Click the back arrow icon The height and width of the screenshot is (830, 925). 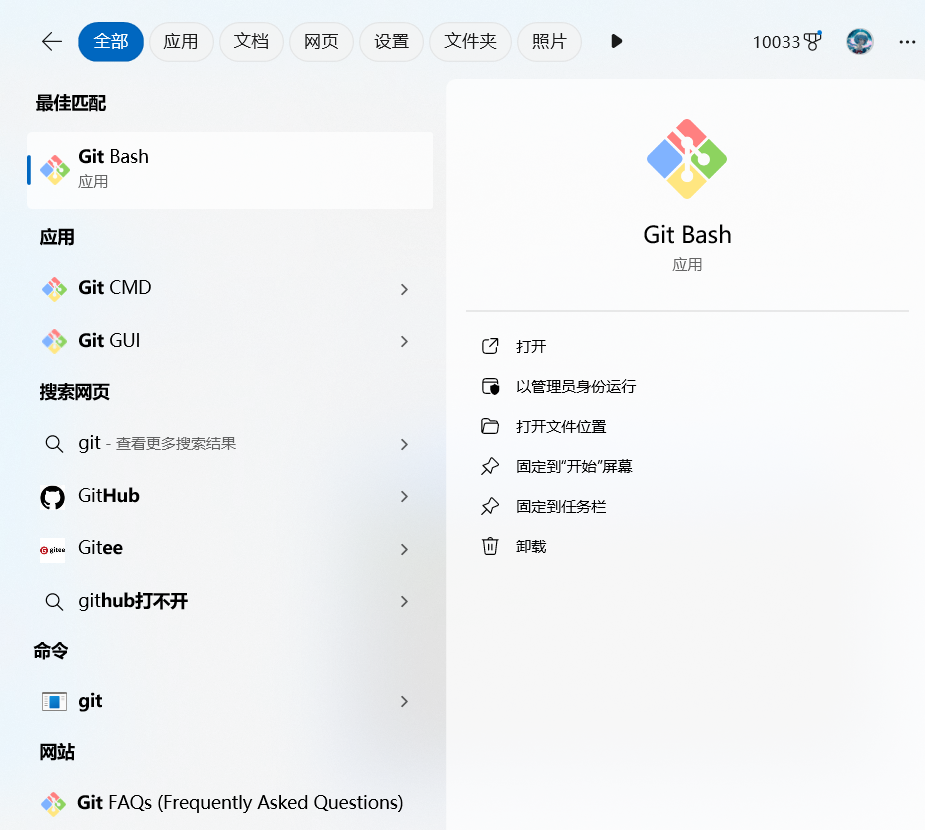click(x=52, y=41)
